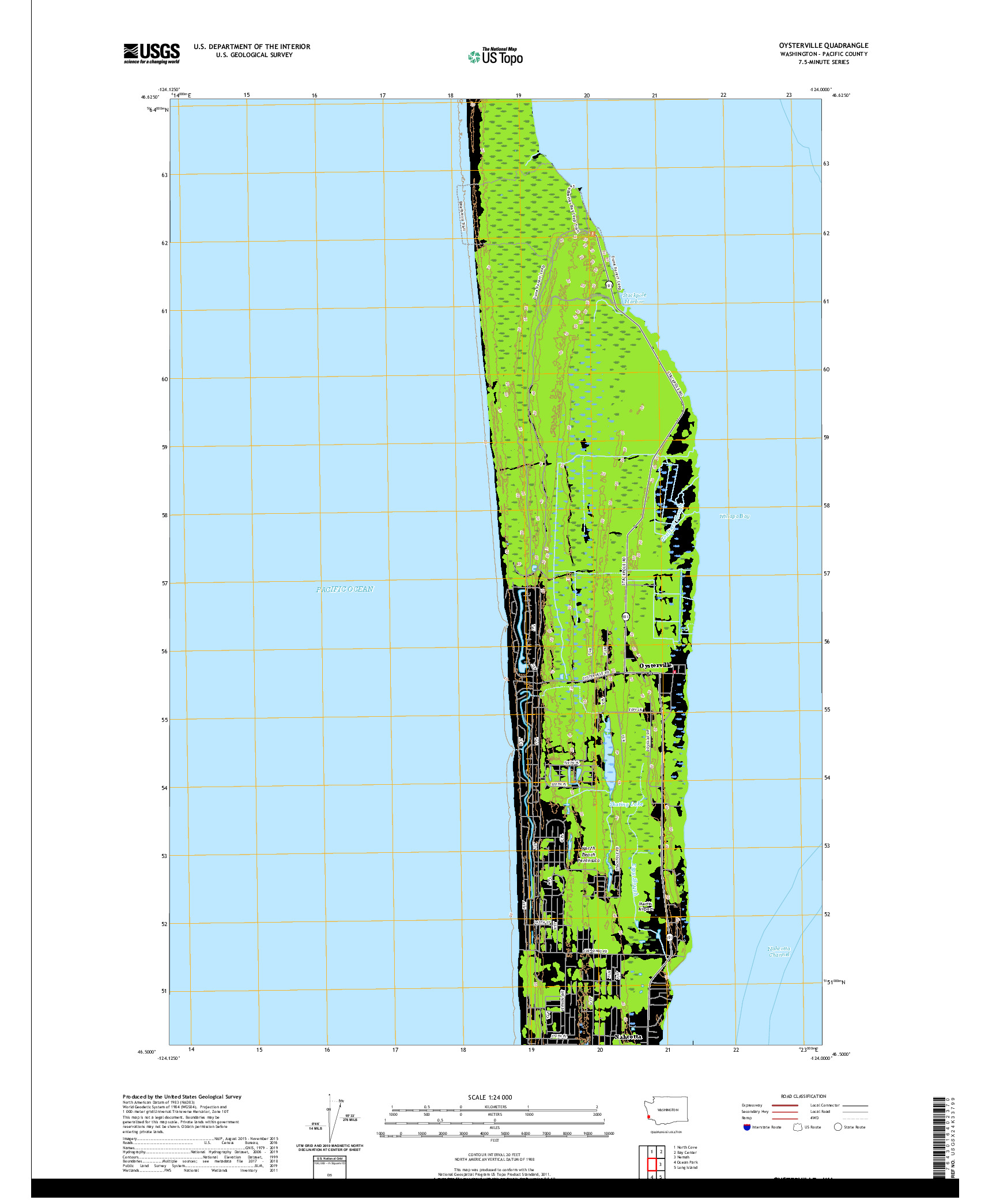Click the Nahcotta town label
The width and height of the screenshot is (996, 1204).
[x=628, y=1037]
